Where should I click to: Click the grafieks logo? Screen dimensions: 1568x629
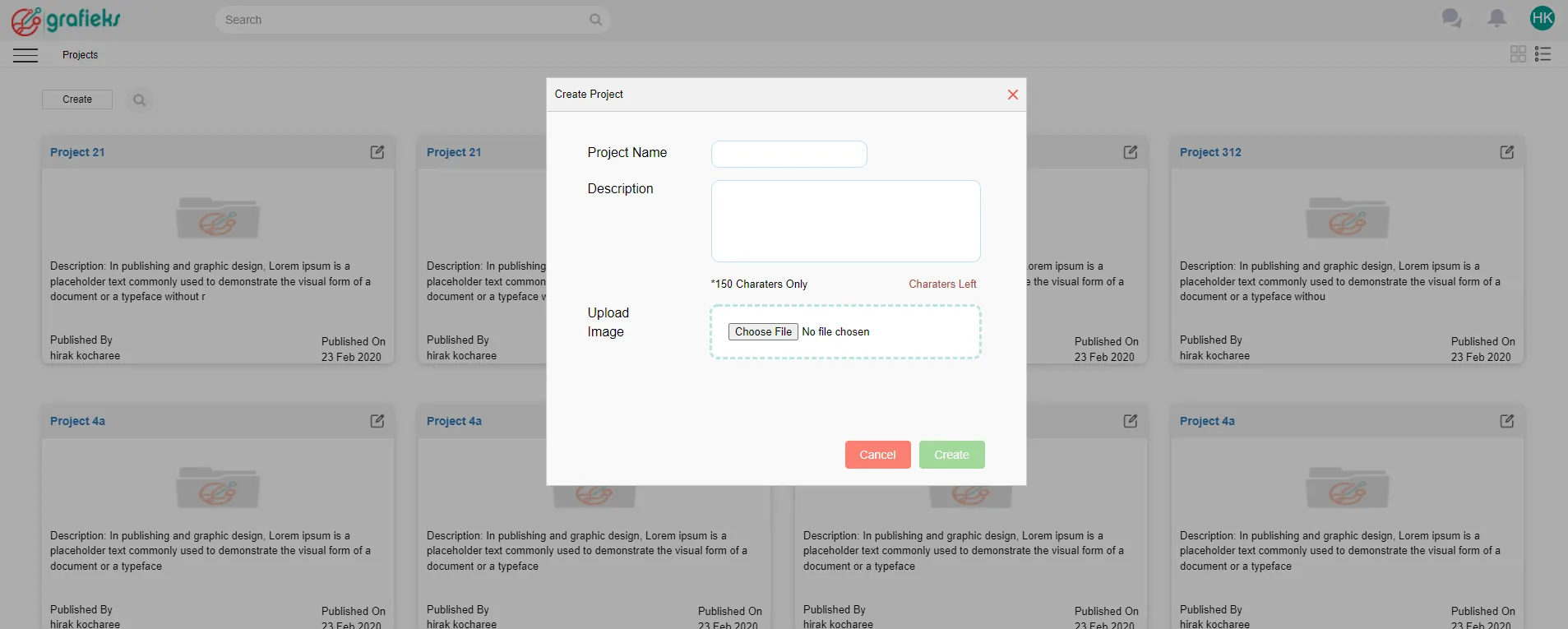pos(66,20)
